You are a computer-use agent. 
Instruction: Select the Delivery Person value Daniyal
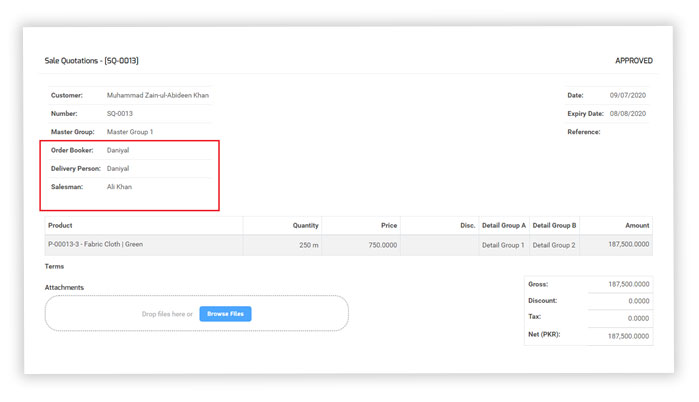(x=118, y=168)
